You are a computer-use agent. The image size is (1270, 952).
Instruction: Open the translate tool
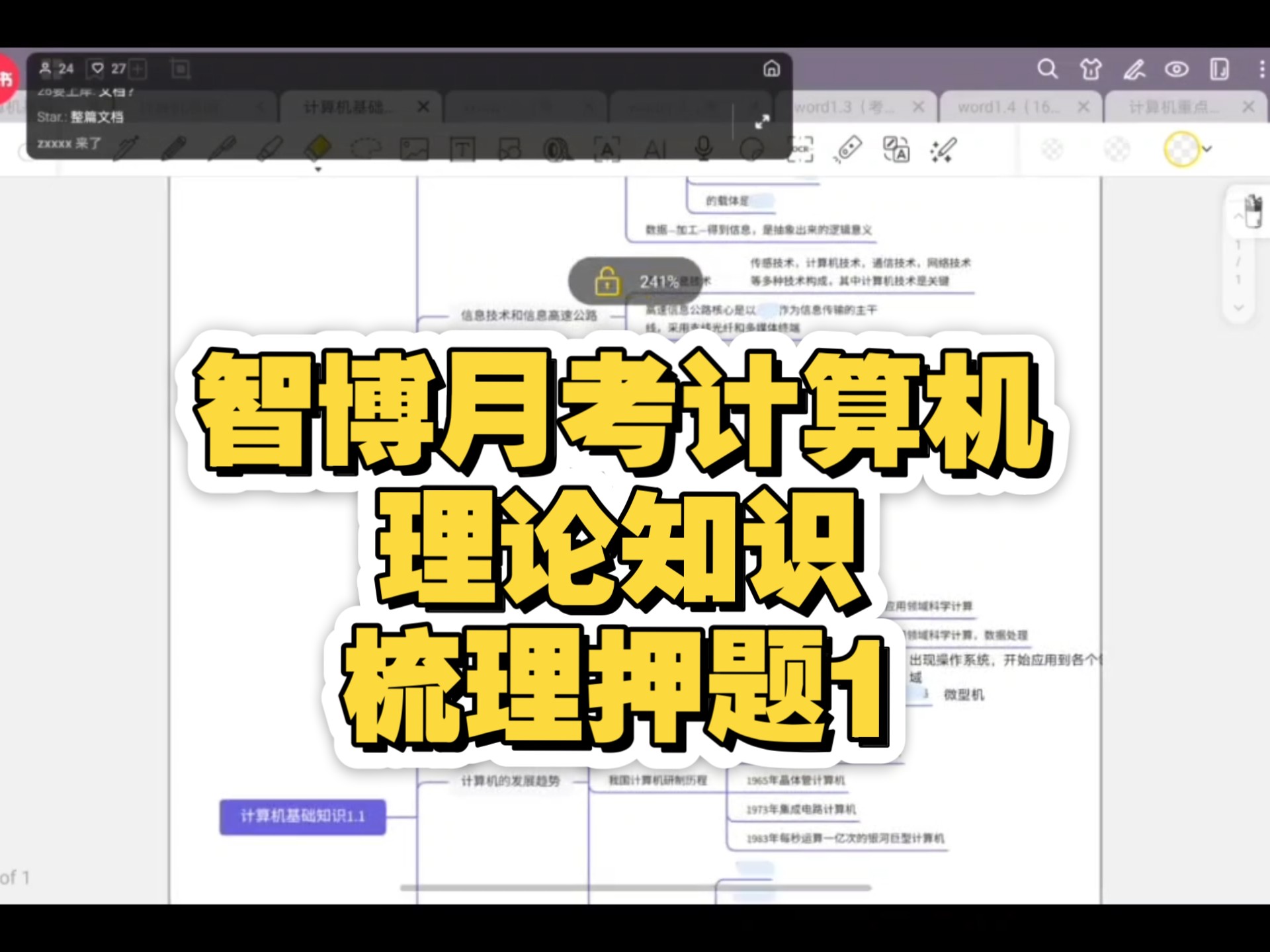click(896, 149)
